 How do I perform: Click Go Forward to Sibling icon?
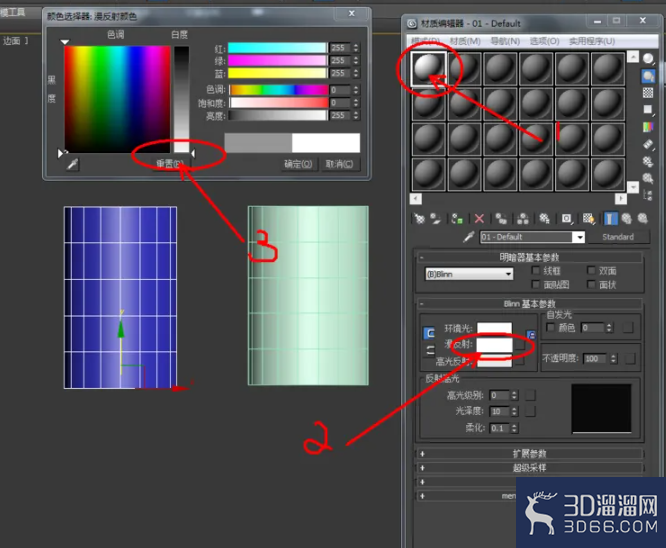tap(643, 219)
